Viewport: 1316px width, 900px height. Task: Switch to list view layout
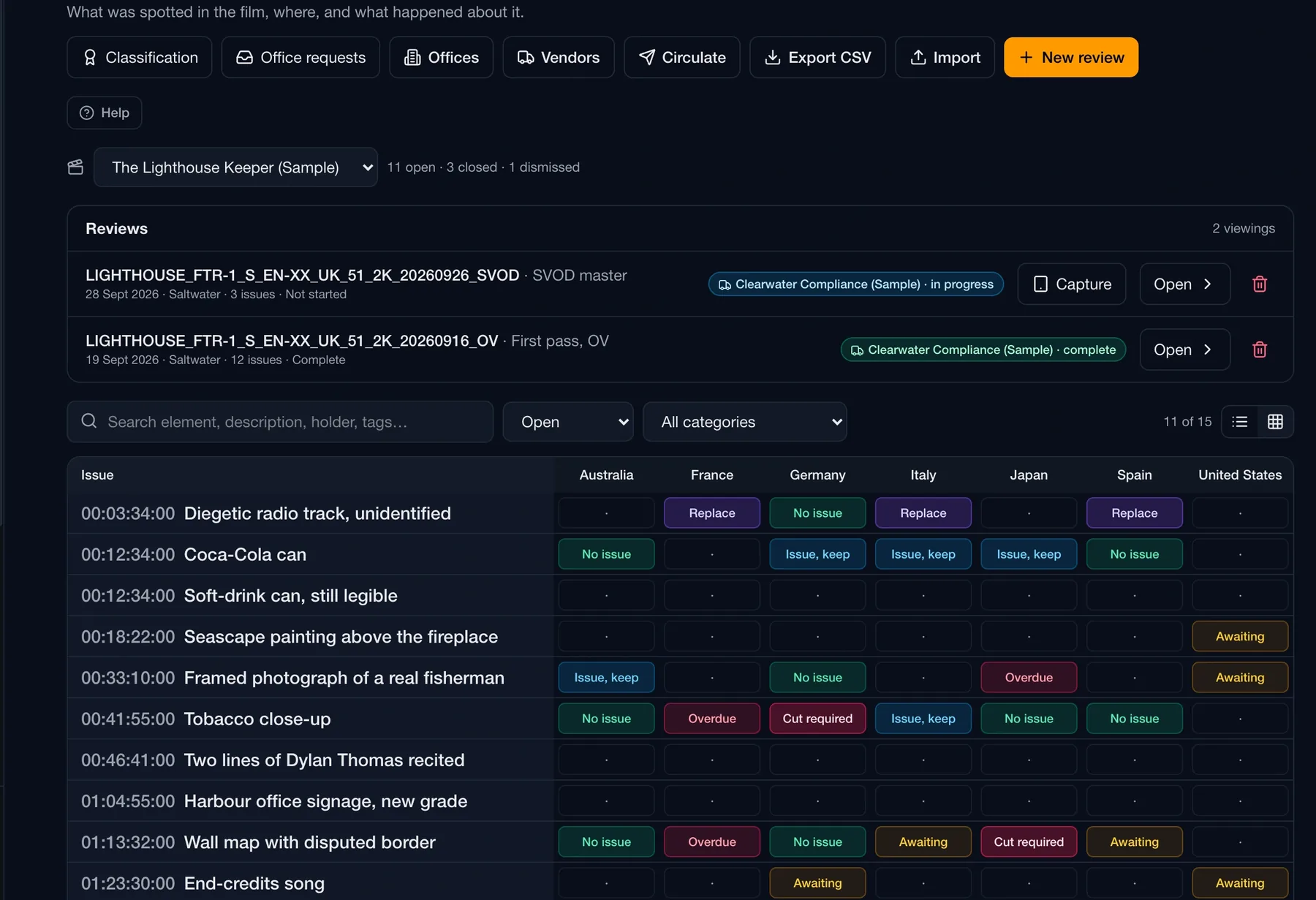click(1239, 422)
